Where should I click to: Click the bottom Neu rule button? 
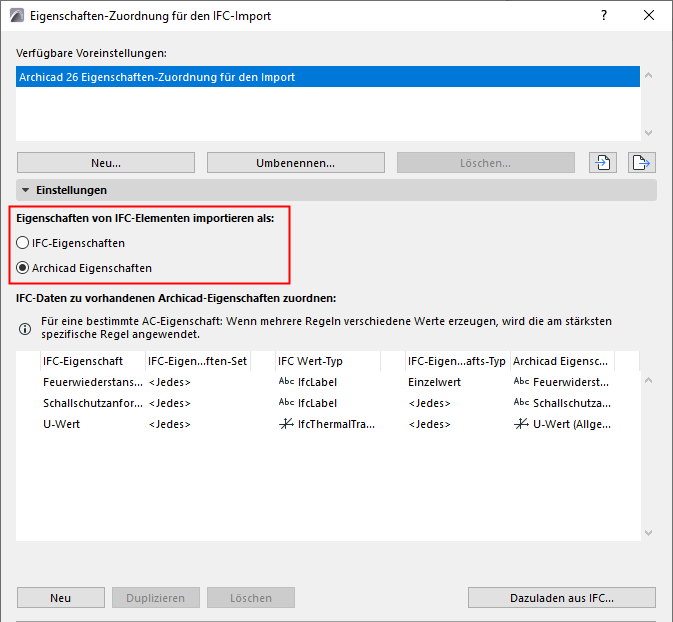61,598
